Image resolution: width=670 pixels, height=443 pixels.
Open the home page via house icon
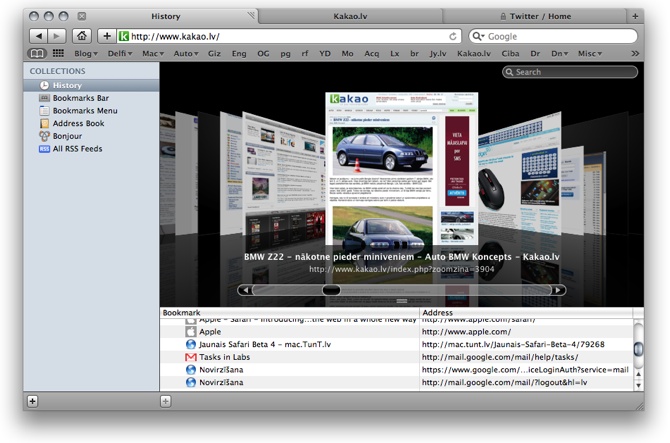tap(81, 36)
